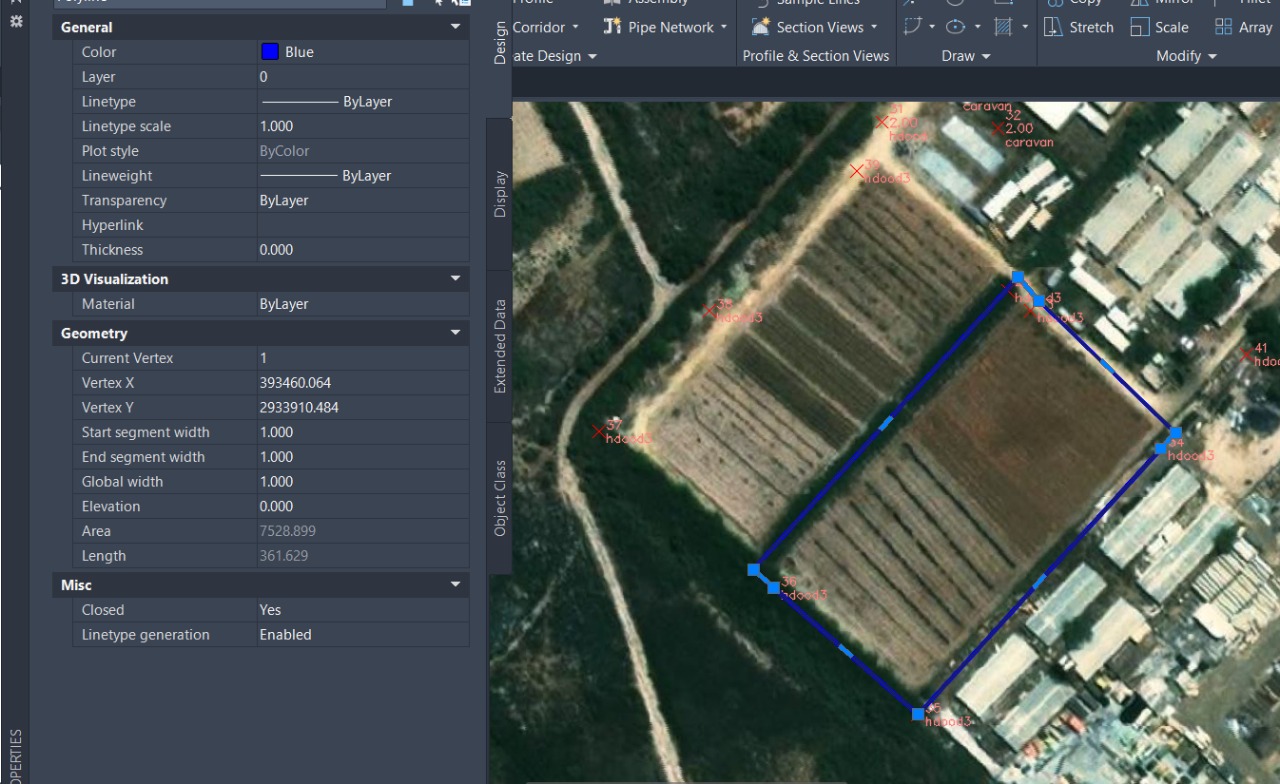The width and height of the screenshot is (1280, 784).
Task: Collapse the Misc section
Action: point(456,585)
